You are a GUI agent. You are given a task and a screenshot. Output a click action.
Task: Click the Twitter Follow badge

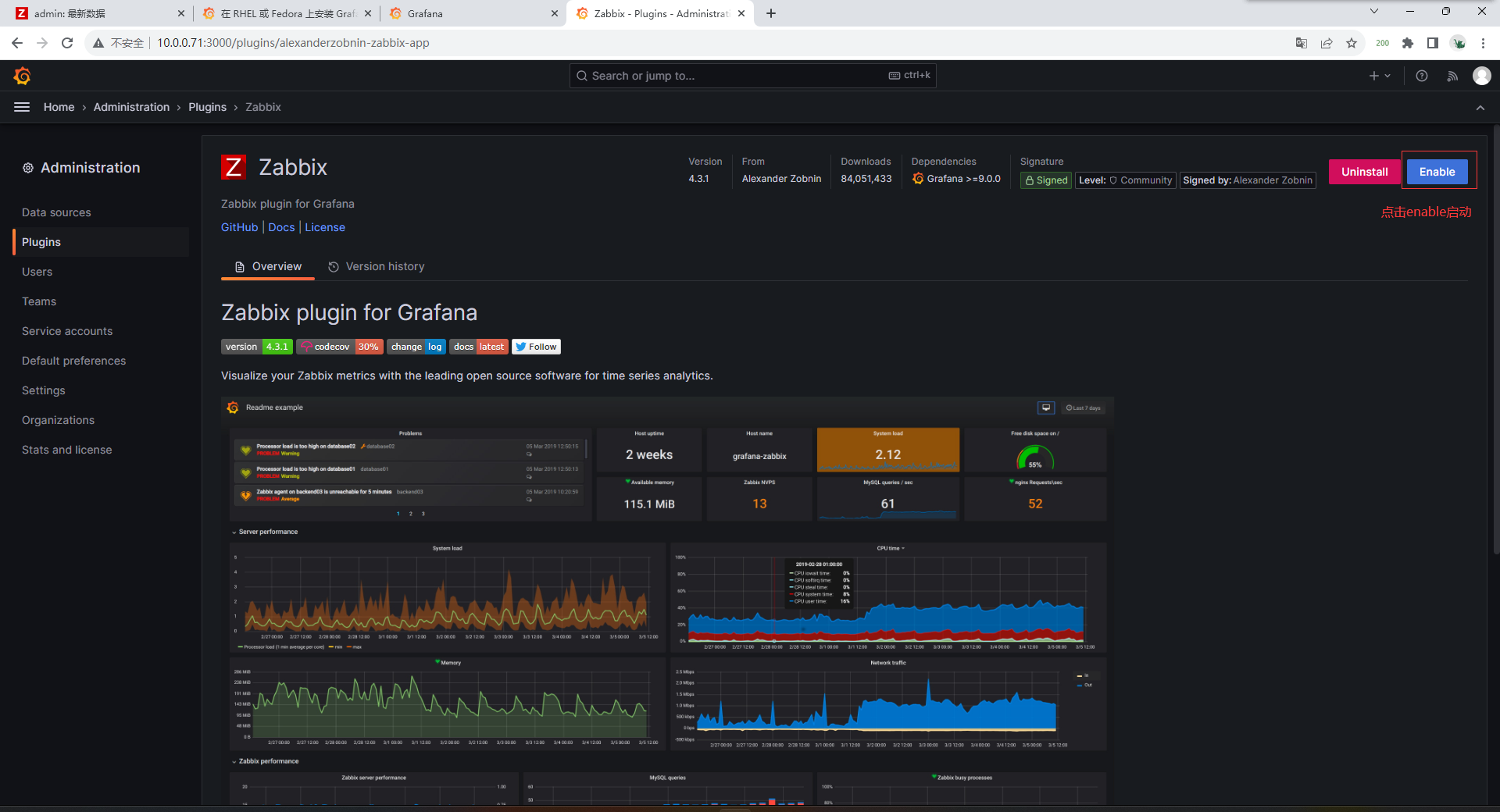(x=536, y=347)
